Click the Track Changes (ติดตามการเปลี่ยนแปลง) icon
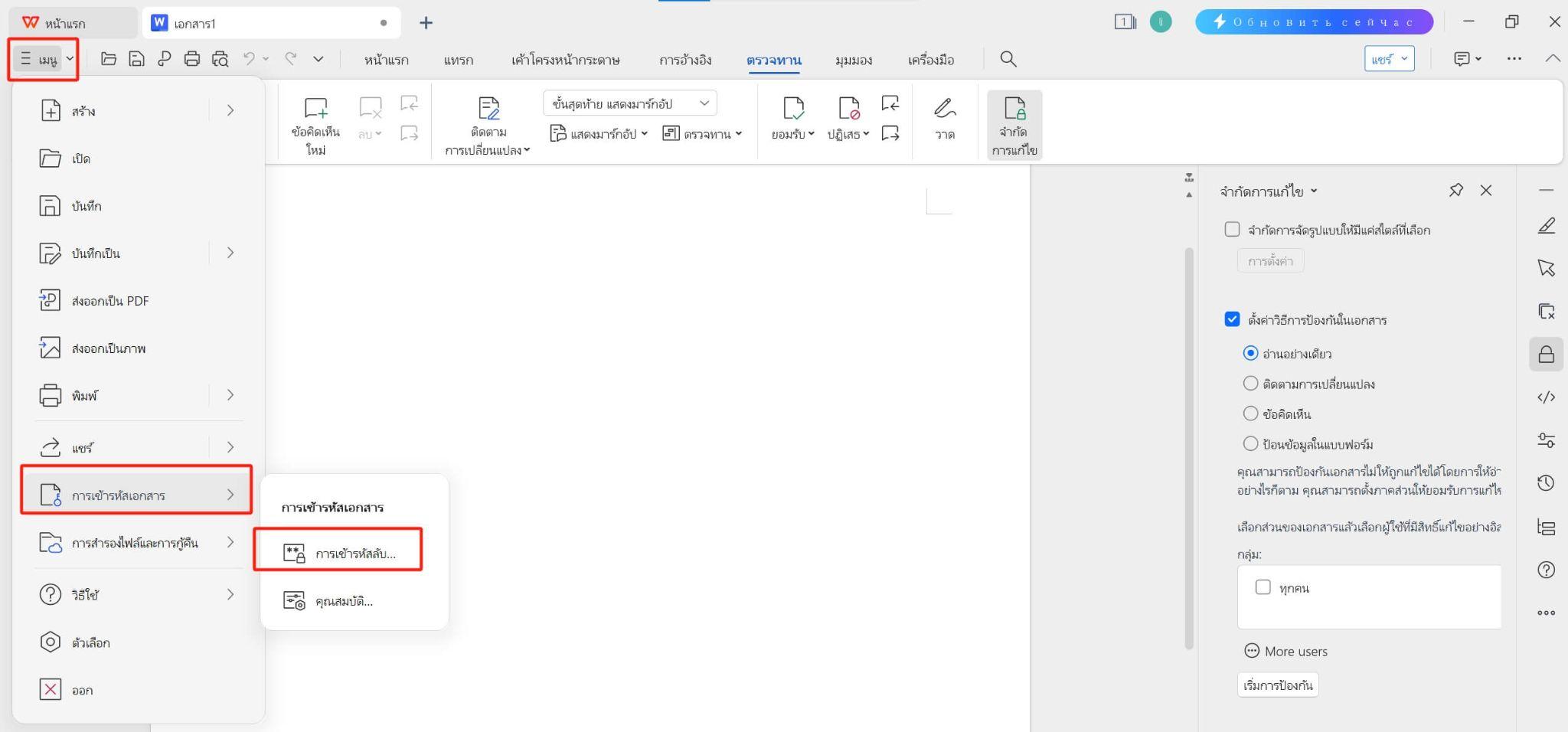Image resolution: width=1568 pixels, height=732 pixels. coord(488,109)
